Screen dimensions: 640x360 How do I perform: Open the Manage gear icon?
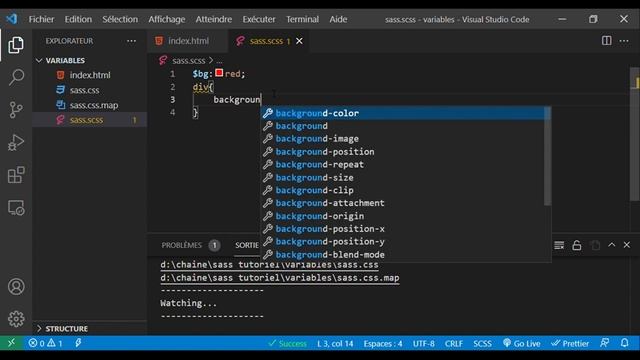pos(16,319)
